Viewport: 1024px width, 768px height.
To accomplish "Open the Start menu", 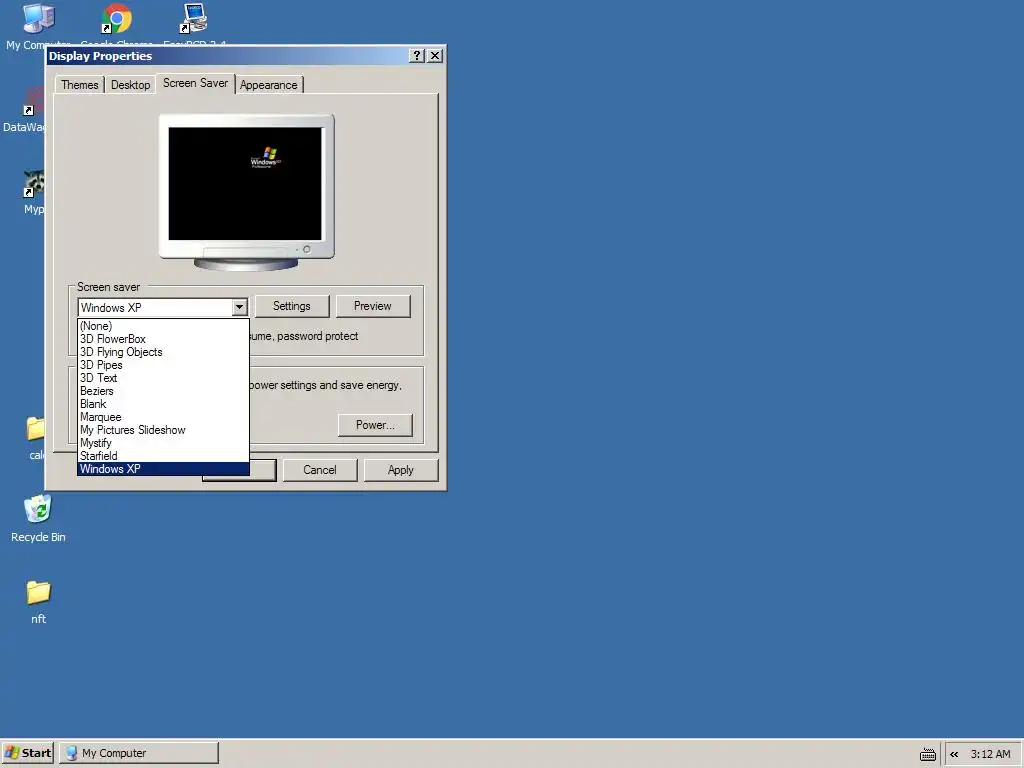I will click(x=27, y=753).
